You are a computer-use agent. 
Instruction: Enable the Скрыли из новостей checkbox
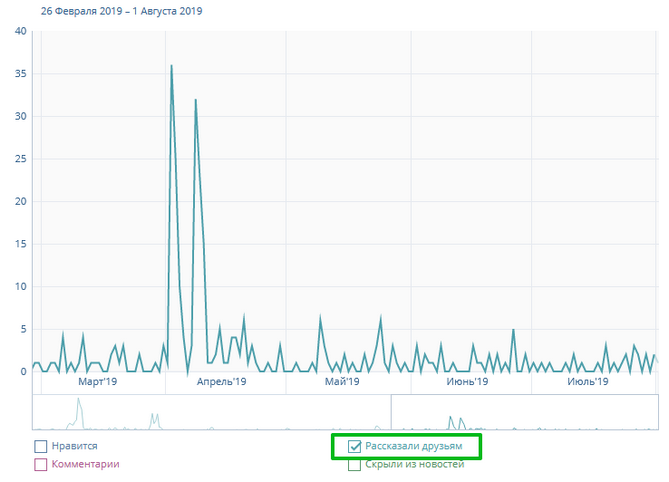pos(355,465)
